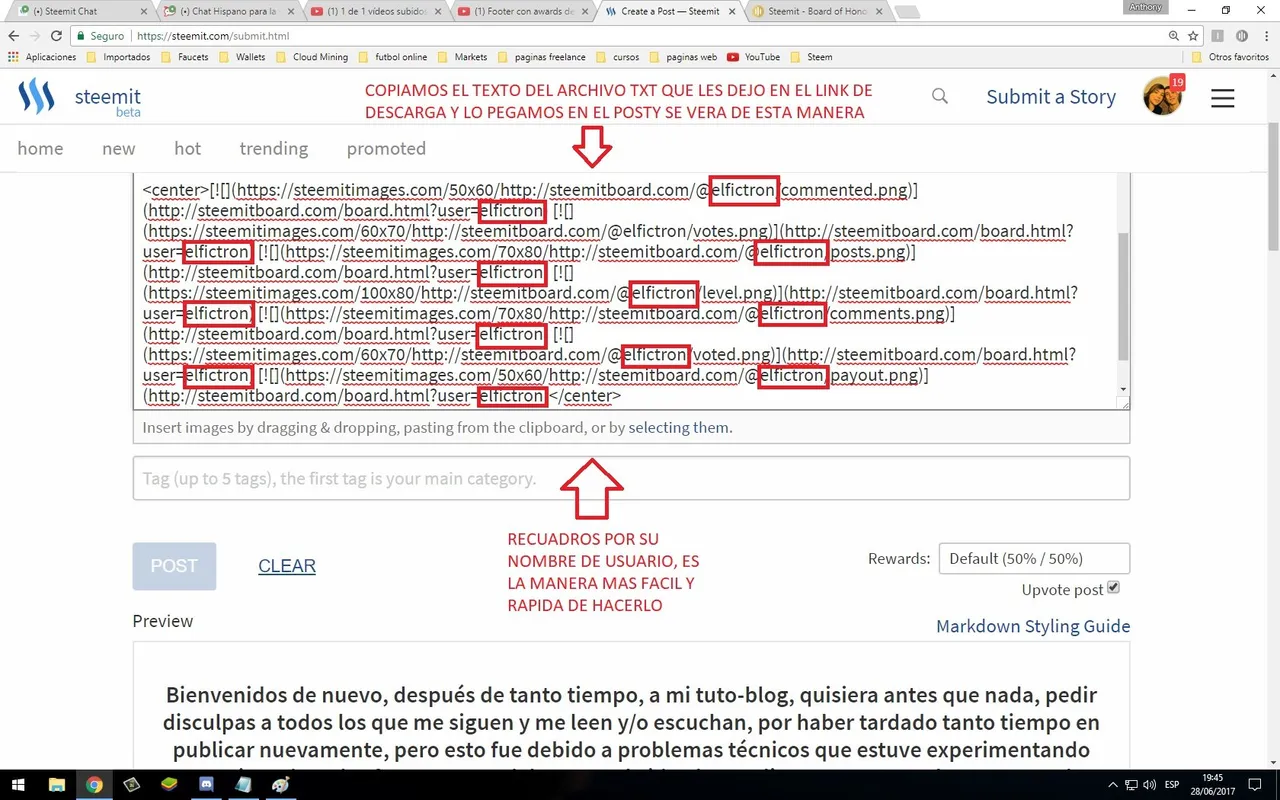Open the Action Center notification icon
Screen dimensions: 1280x800
pyautogui.click(x=1253, y=785)
